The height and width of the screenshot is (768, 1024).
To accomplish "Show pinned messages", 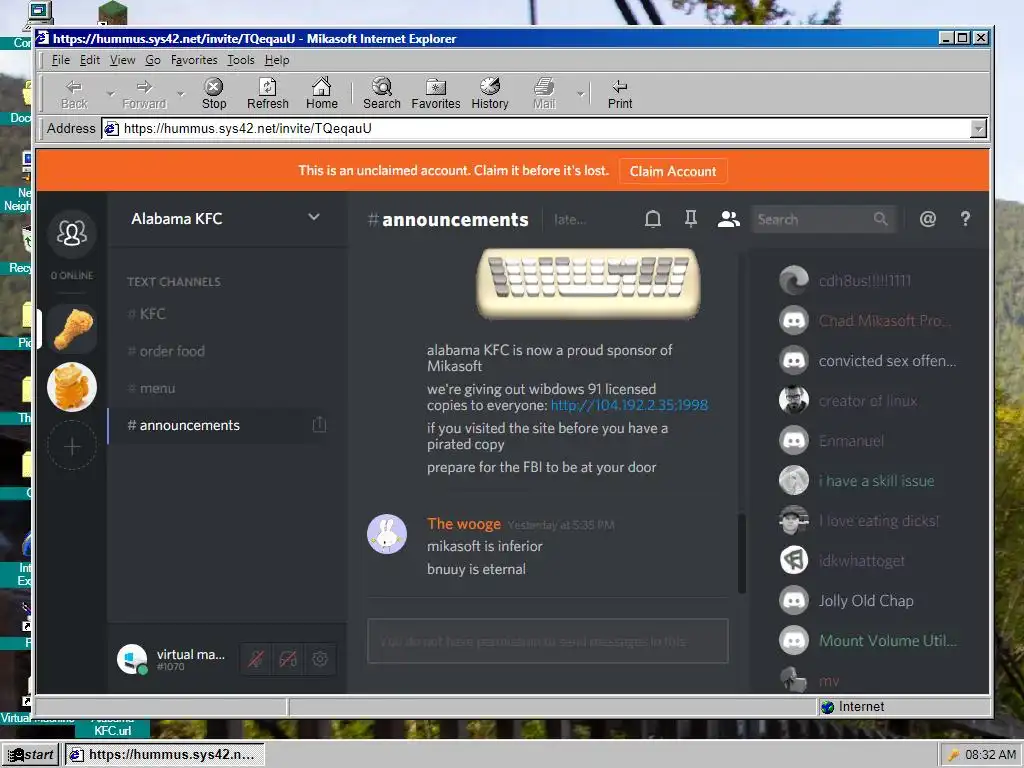I will (x=690, y=219).
